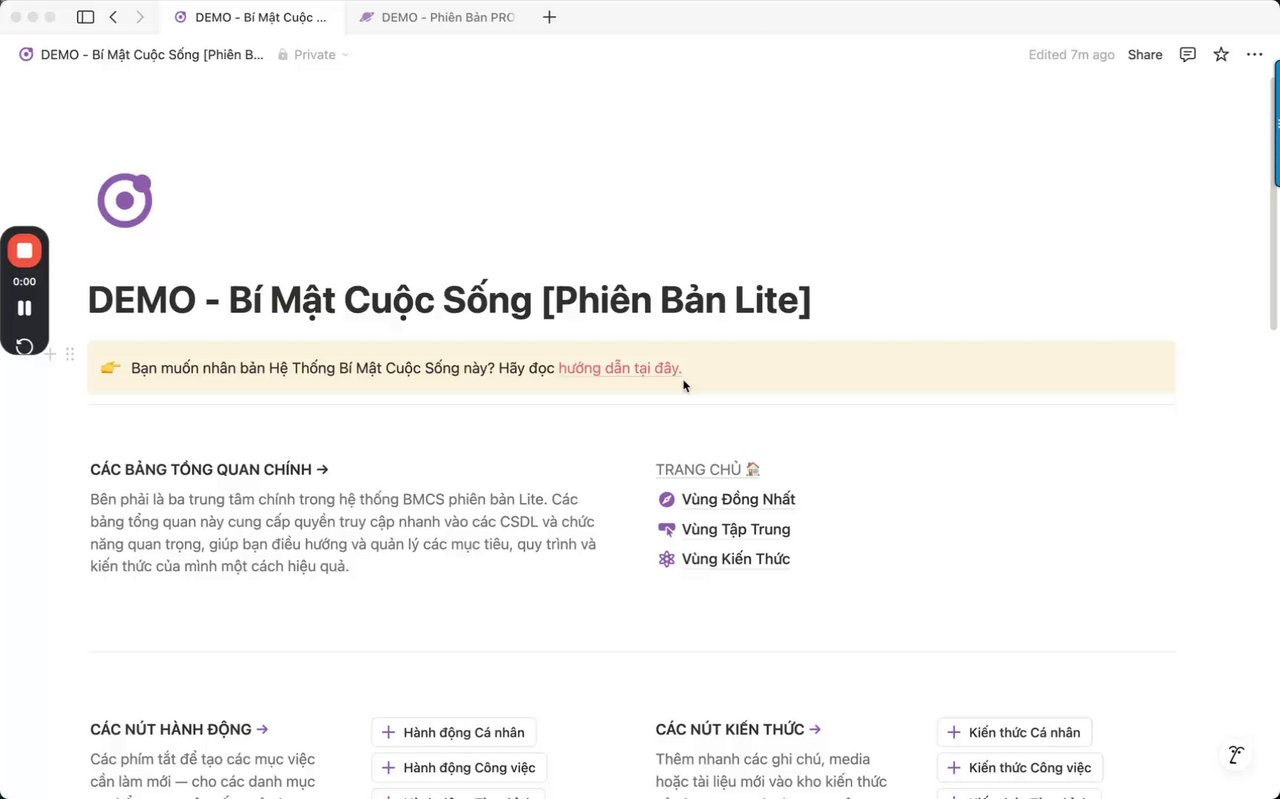Image resolution: width=1280 pixels, height=799 pixels.
Task: Click the Share button
Action: (x=1145, y=55)
